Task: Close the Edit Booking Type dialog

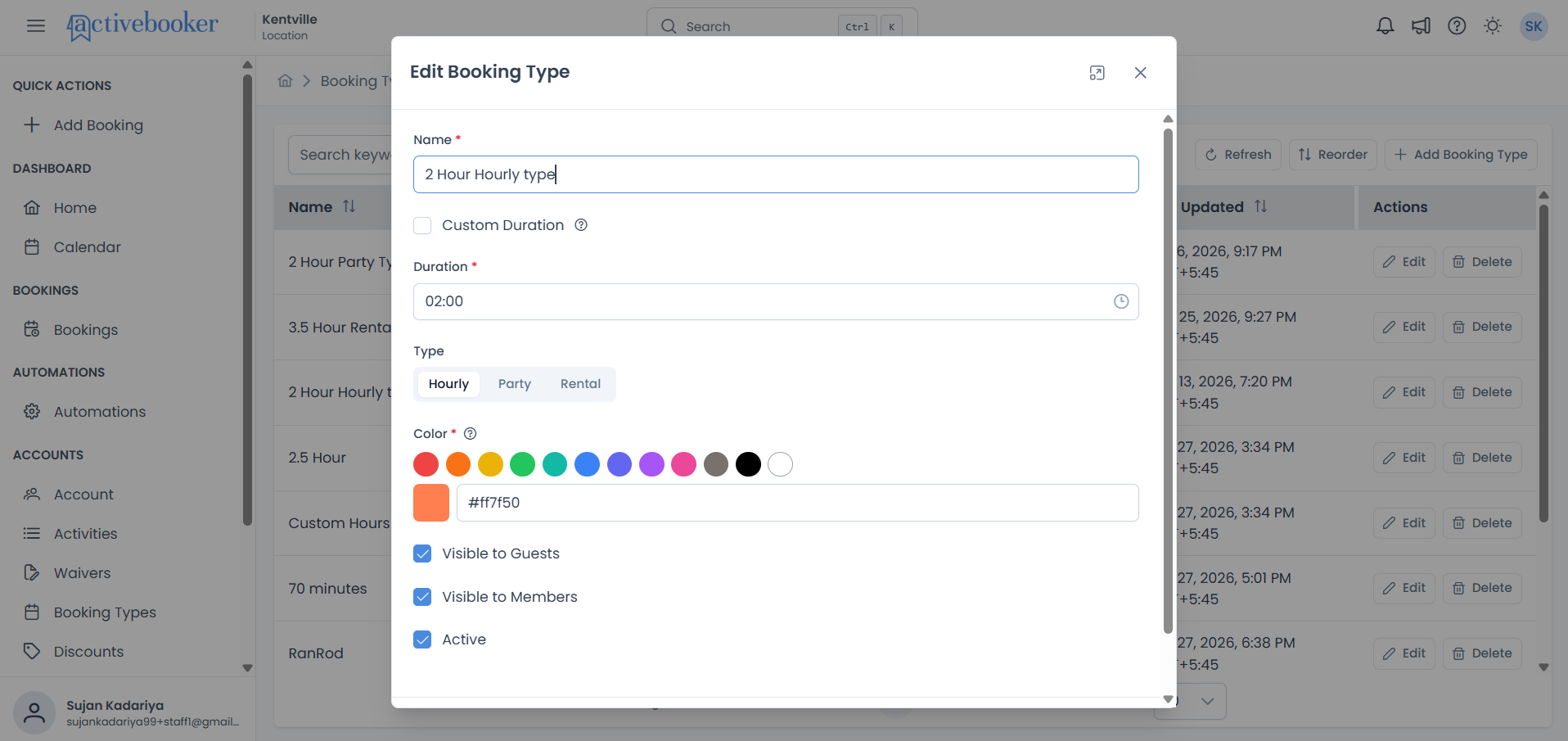Action: click(1140, 73)
